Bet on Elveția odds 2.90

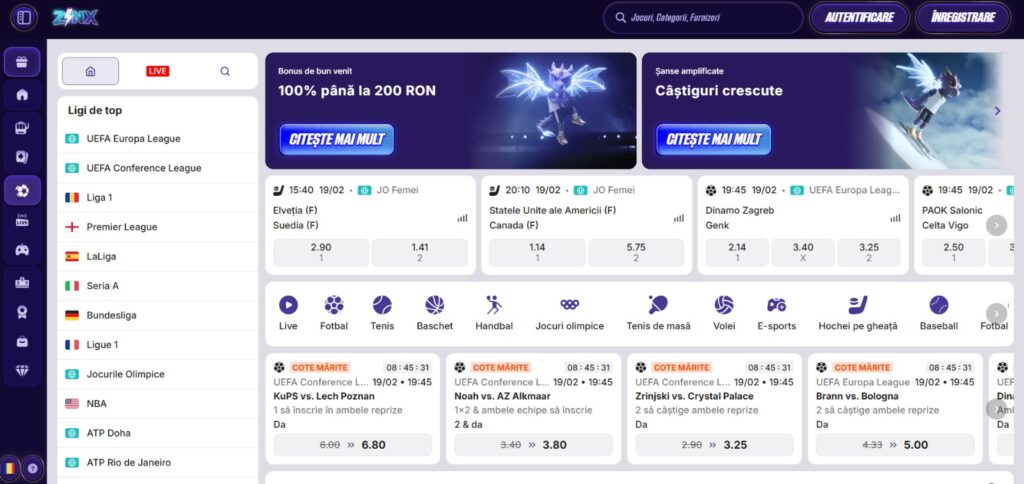[x=320, y=252]
